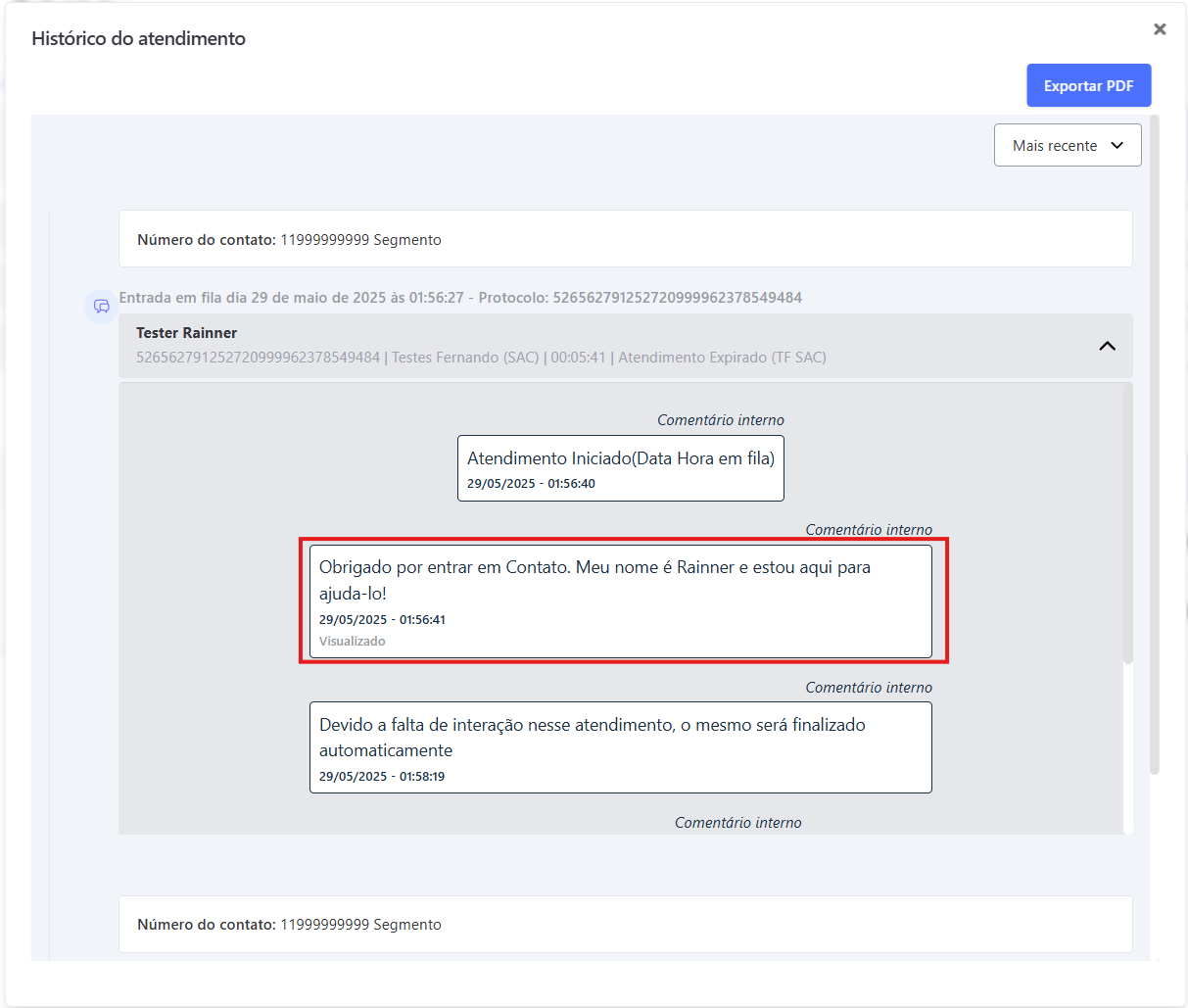This screenshot has width=1188, height=1008.
Task: Click the collapse arrow on Tester Rainner header
Action: (1107, 346)
